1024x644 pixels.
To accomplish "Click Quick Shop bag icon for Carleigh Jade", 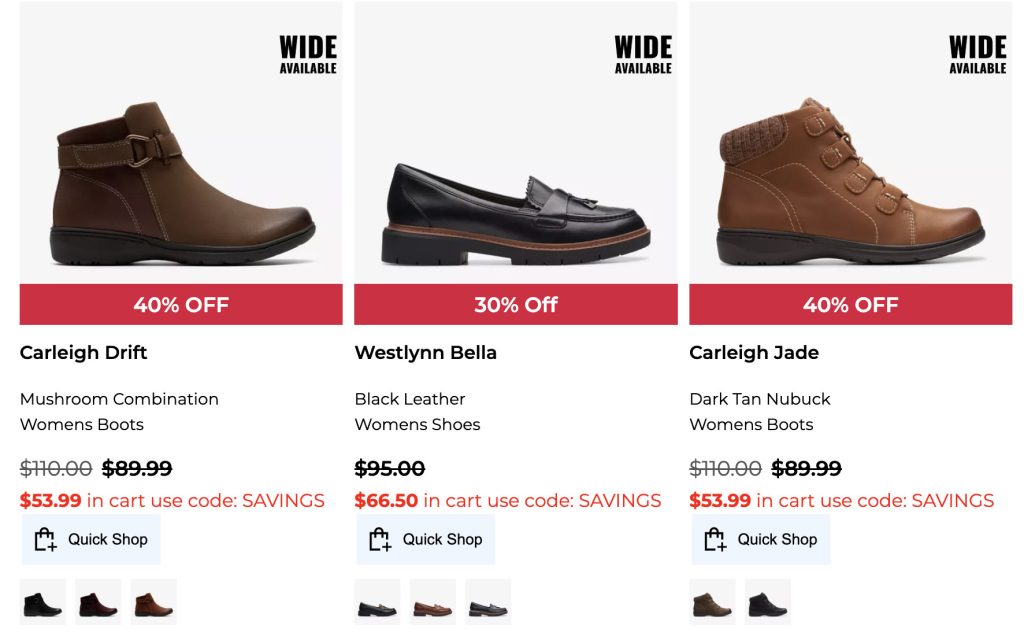I will (715, 540).
